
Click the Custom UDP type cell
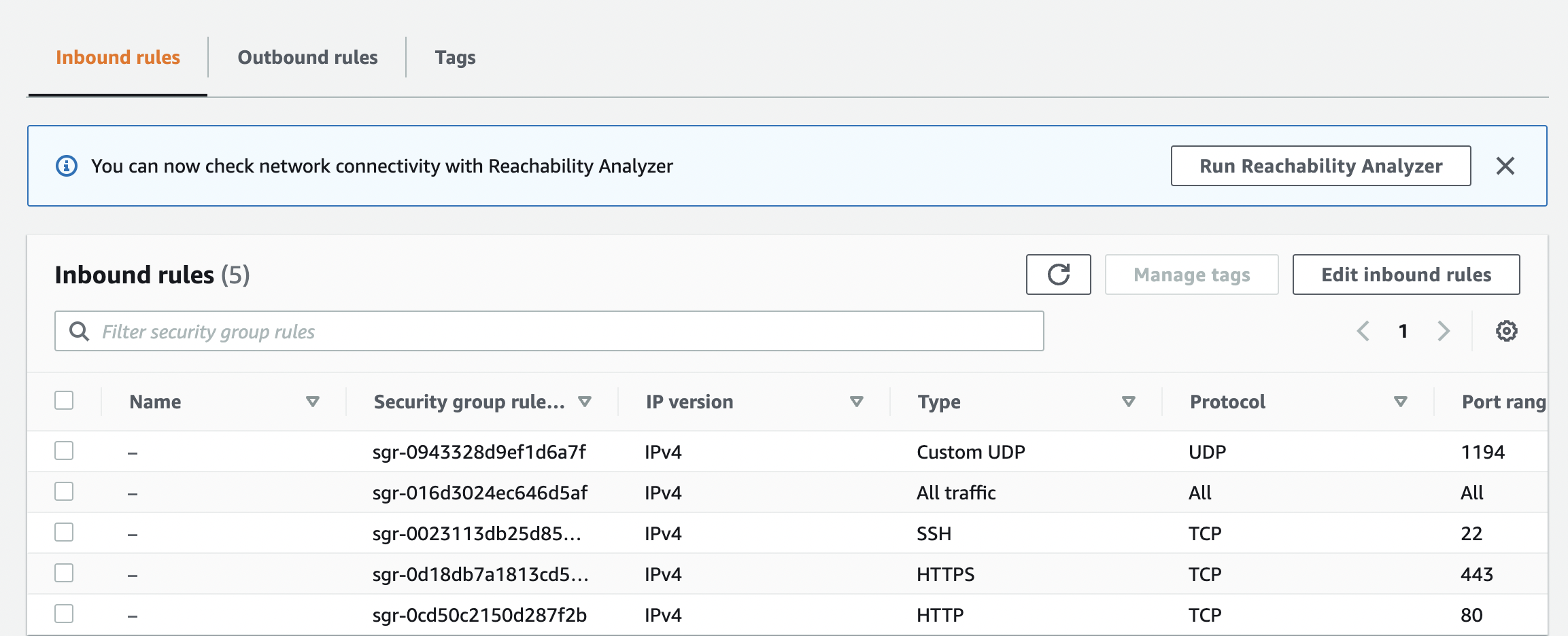tap(971, 452)
